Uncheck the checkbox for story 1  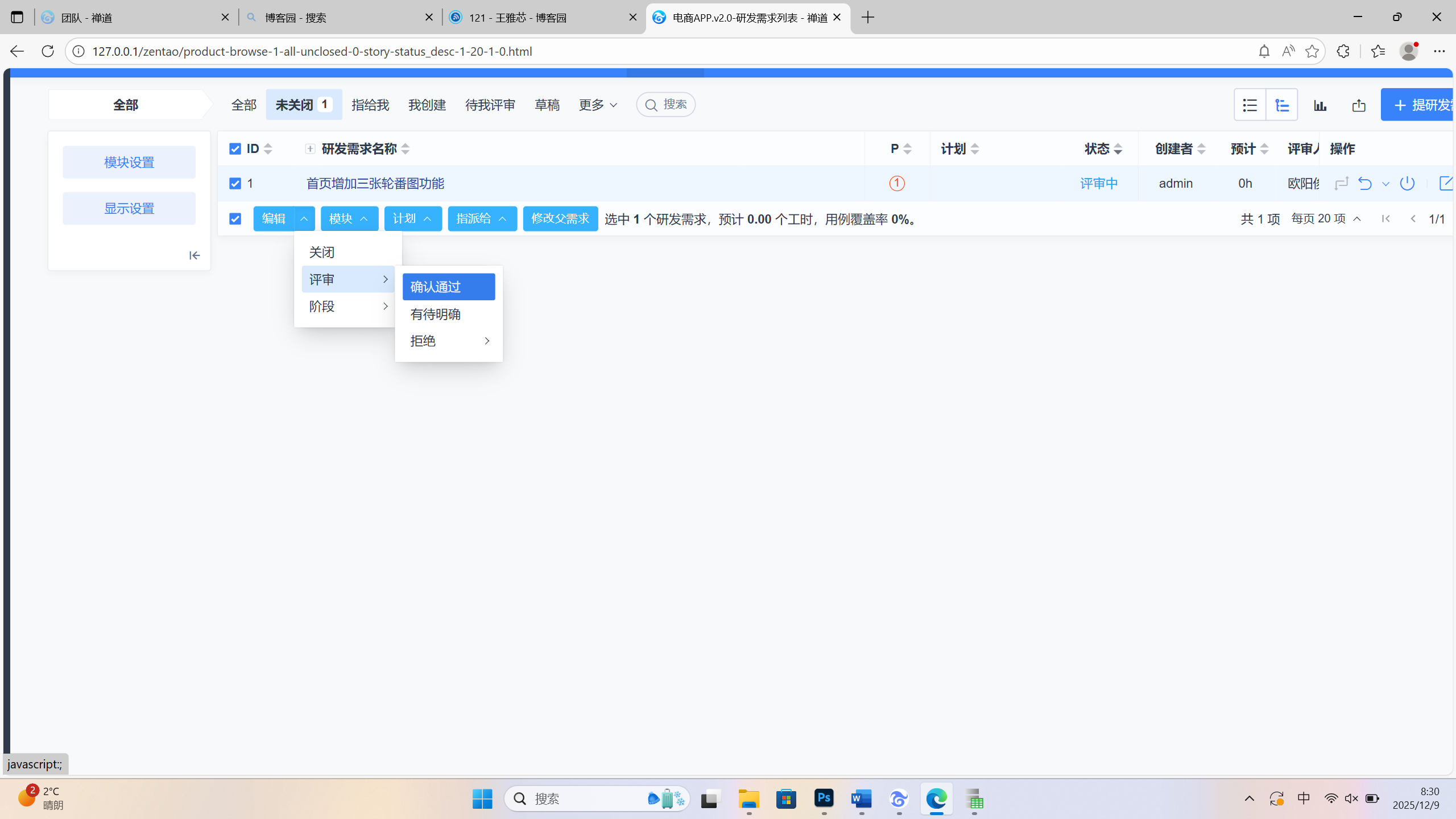[235, 184]
